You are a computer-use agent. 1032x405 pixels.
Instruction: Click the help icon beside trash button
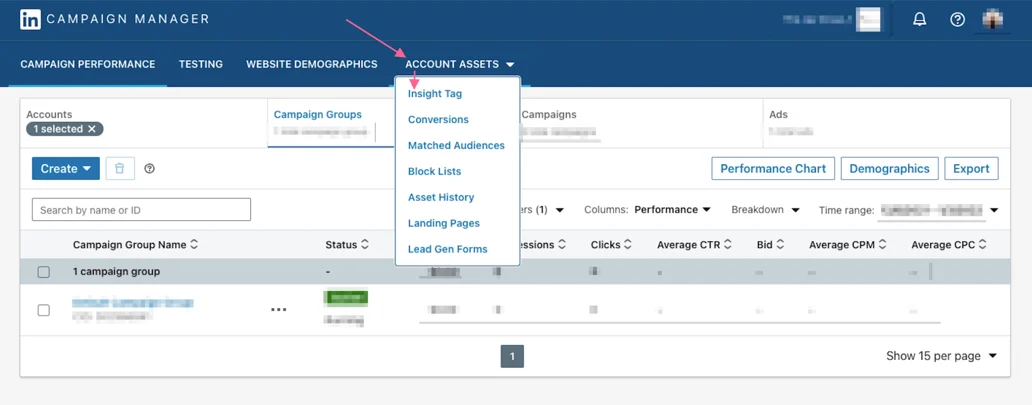(149, 169)
